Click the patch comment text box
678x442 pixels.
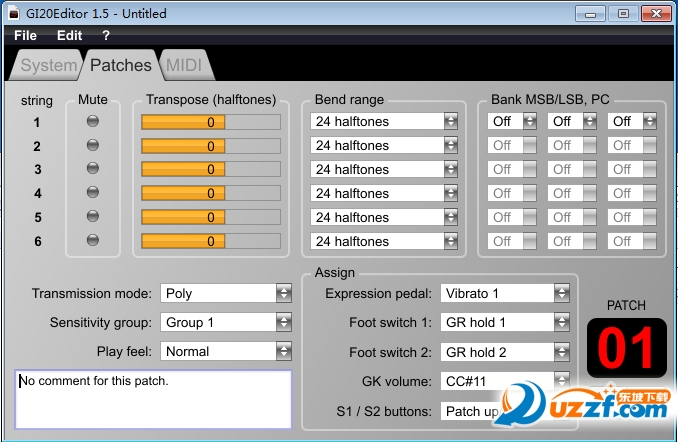click(x=154, y=399)
